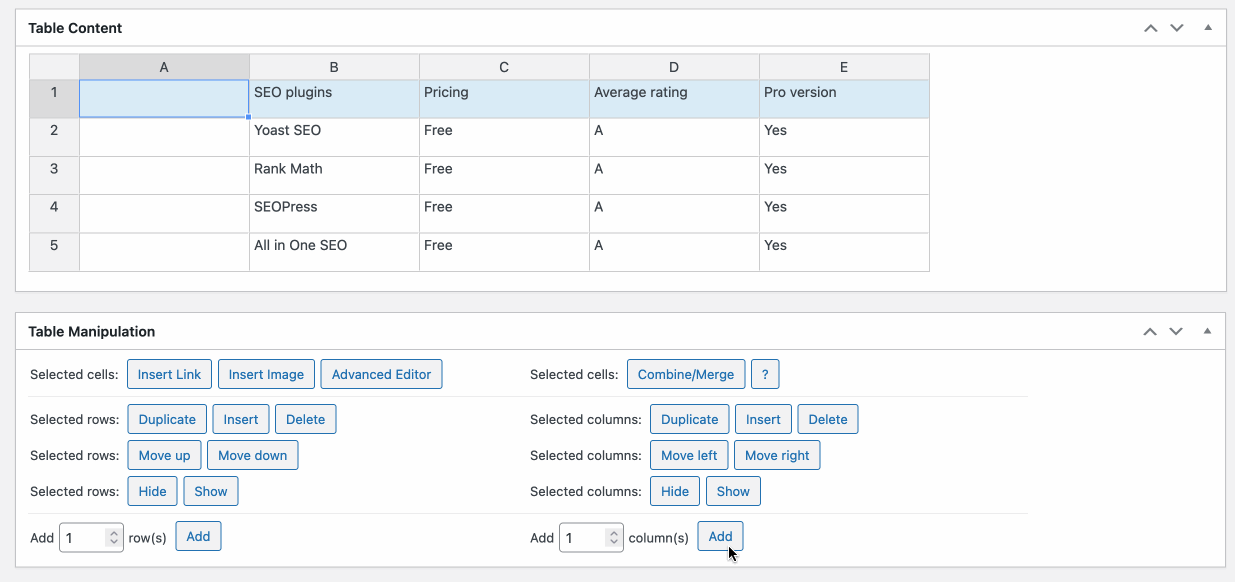Select row 5 header
The width and height of the screenshot is (1235, 582).
pyautogui.click(x=54, y=251)
